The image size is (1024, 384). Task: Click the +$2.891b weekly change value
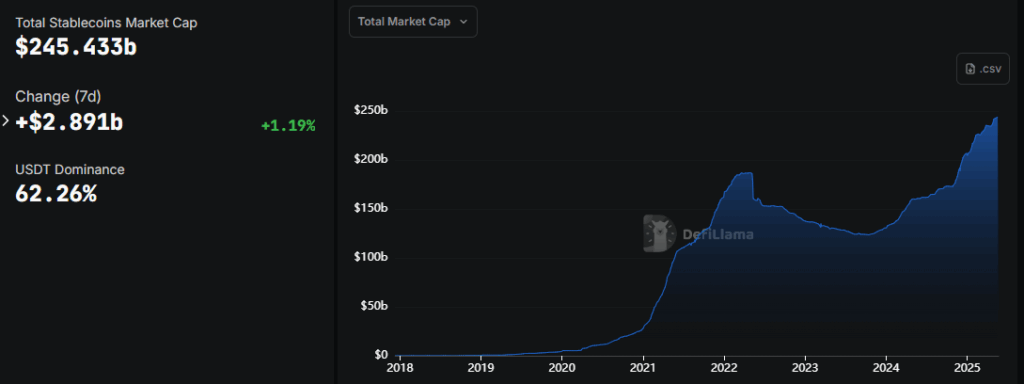69,122
